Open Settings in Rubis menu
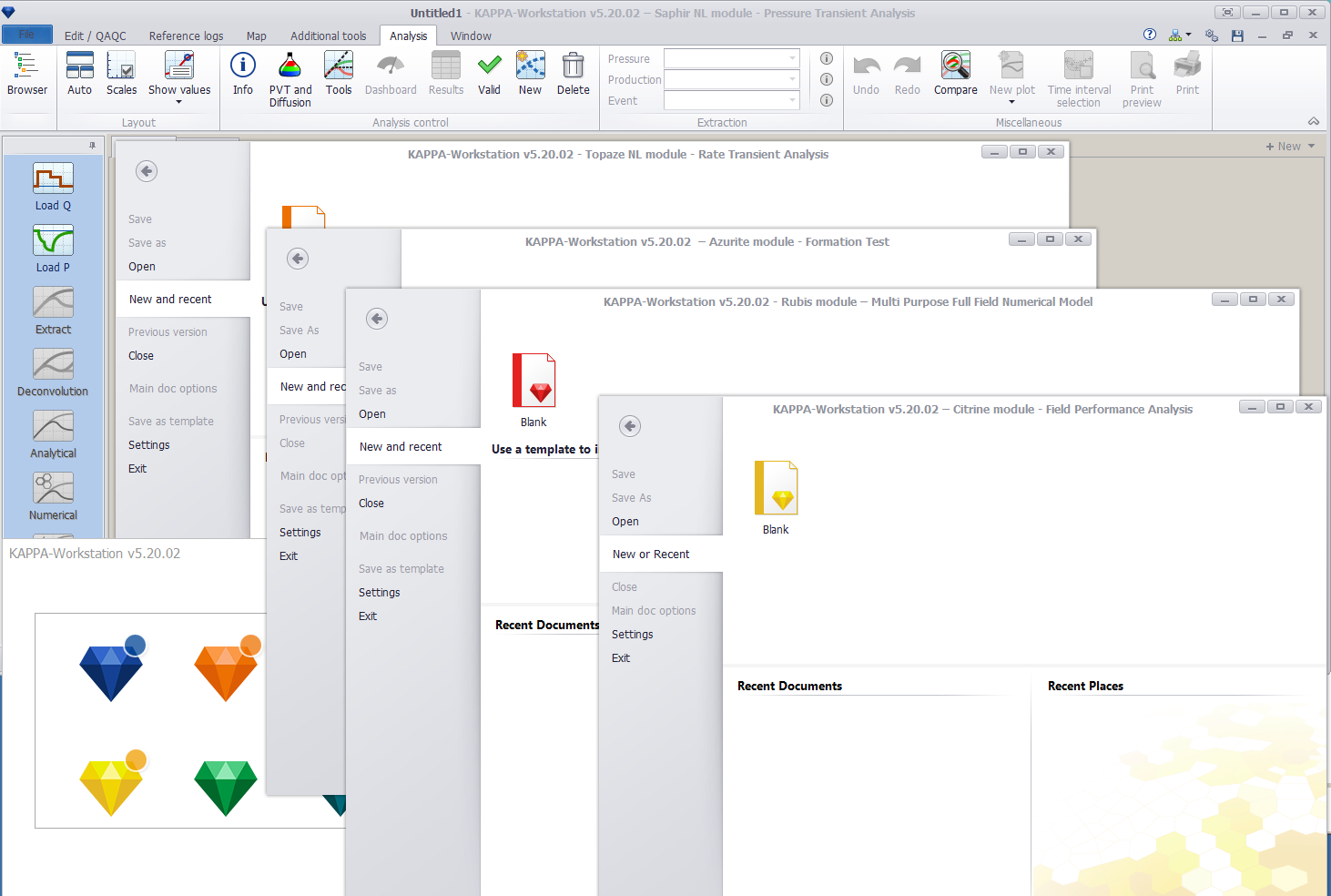1331x896 pixels. (x=380, y=593)
